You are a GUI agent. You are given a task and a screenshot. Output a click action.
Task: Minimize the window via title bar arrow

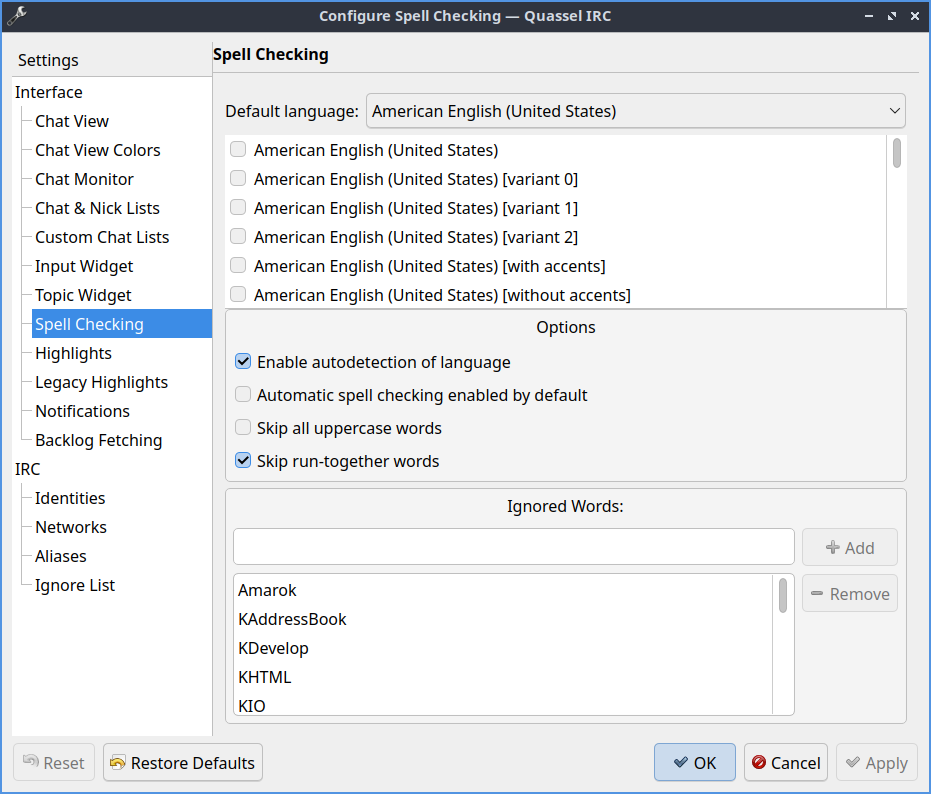[867, 15]
